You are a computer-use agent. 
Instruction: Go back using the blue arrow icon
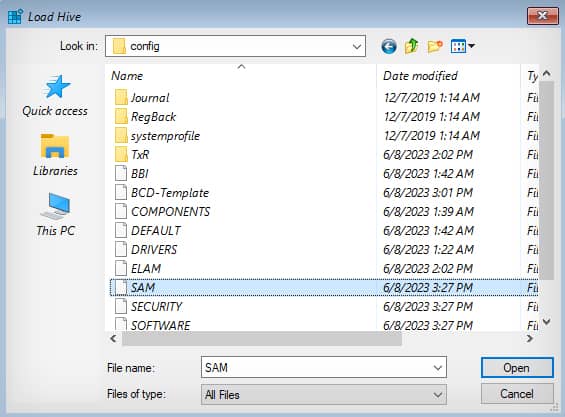tap(389, 46)
